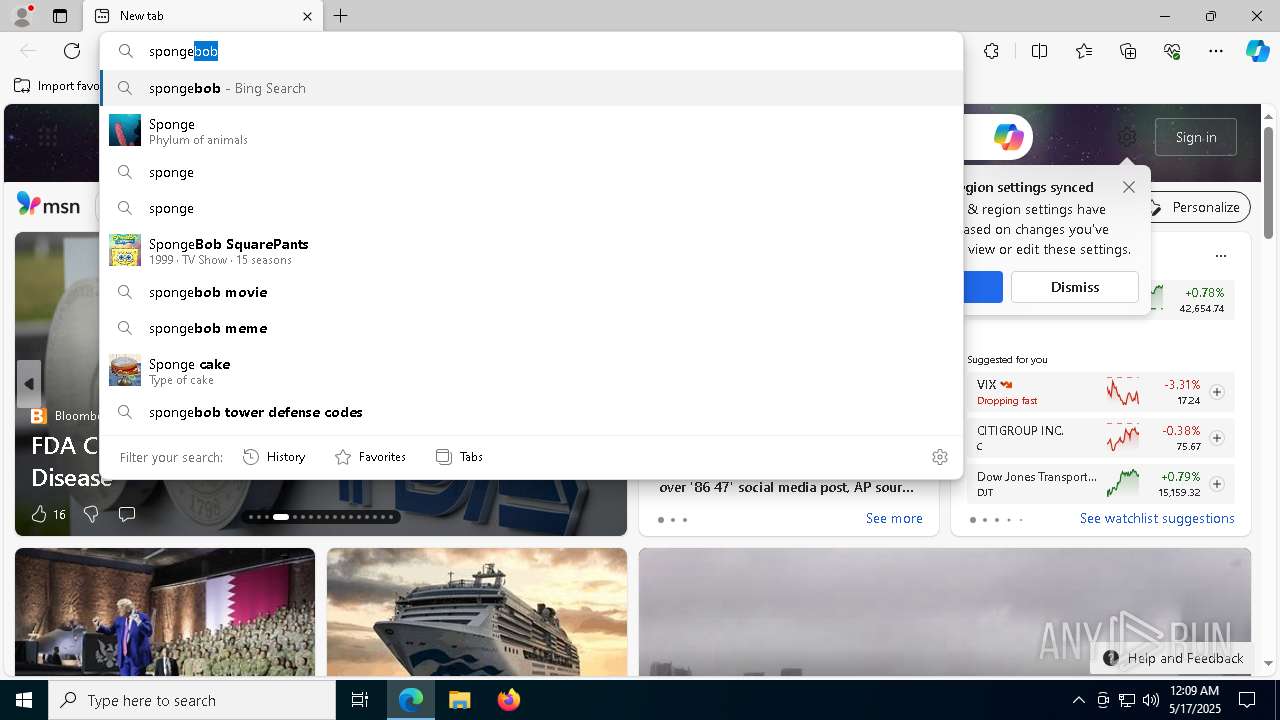1280x720 pixels.
Task: Open cruise ship news thumbnail
Action: pyautogui.click(x=477, y=612)
